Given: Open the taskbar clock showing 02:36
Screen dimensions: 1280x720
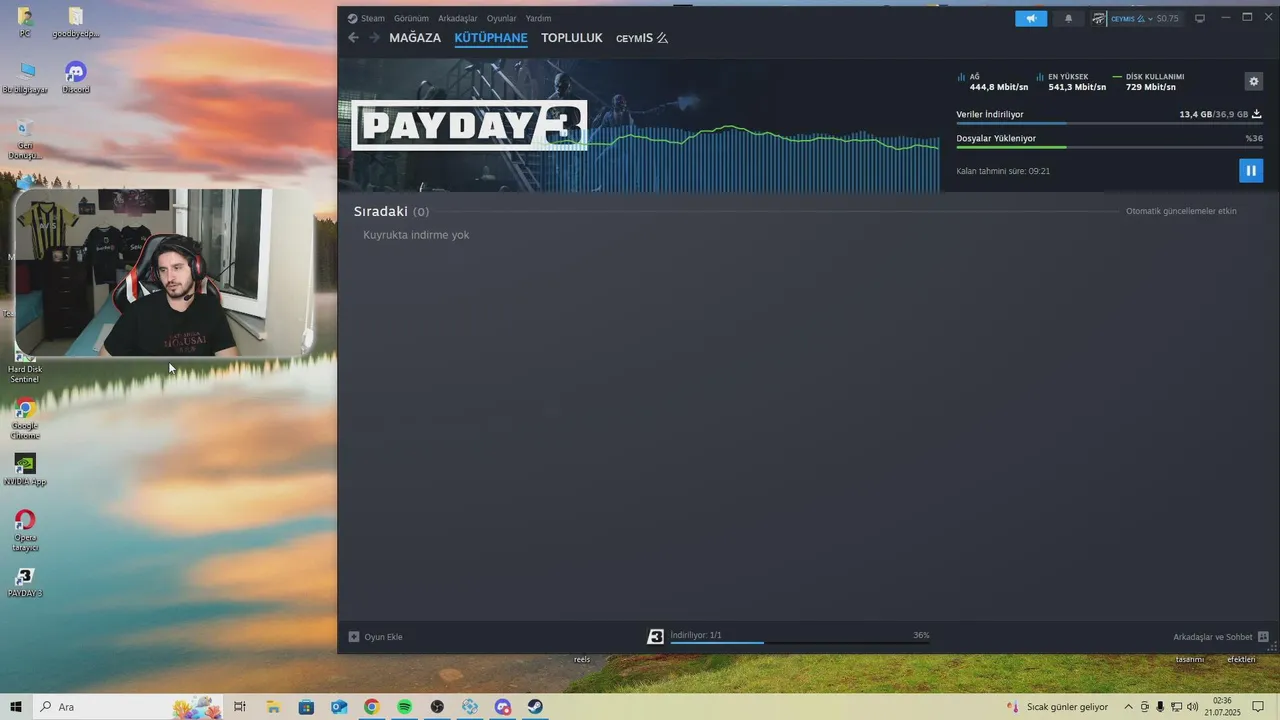Looking at the screenshot, I should (1221, 707).
